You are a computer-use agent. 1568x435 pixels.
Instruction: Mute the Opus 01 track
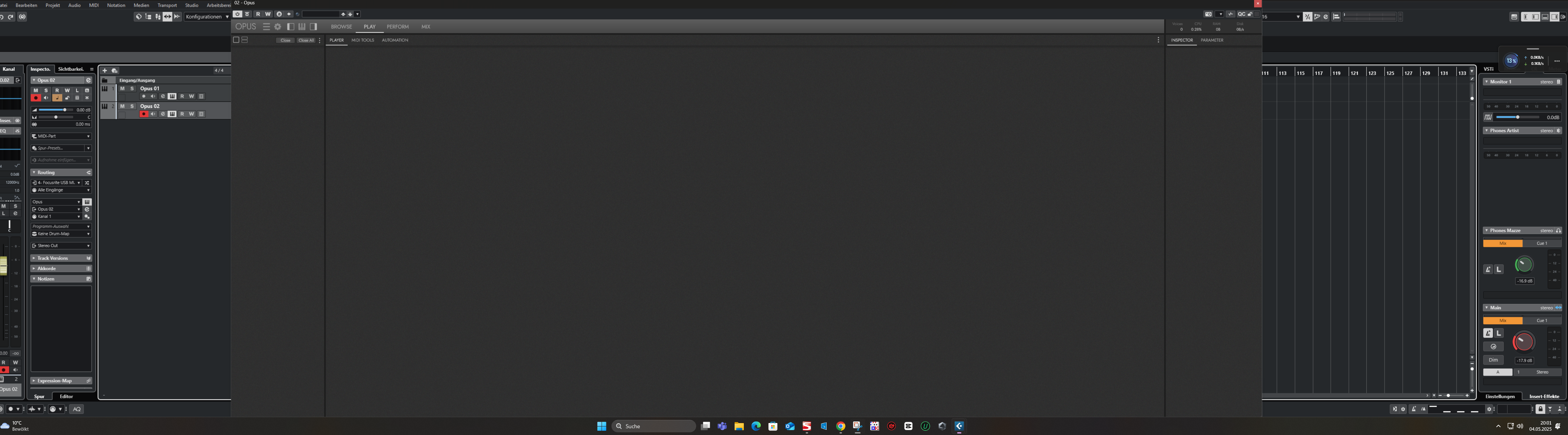pos(122,89)
